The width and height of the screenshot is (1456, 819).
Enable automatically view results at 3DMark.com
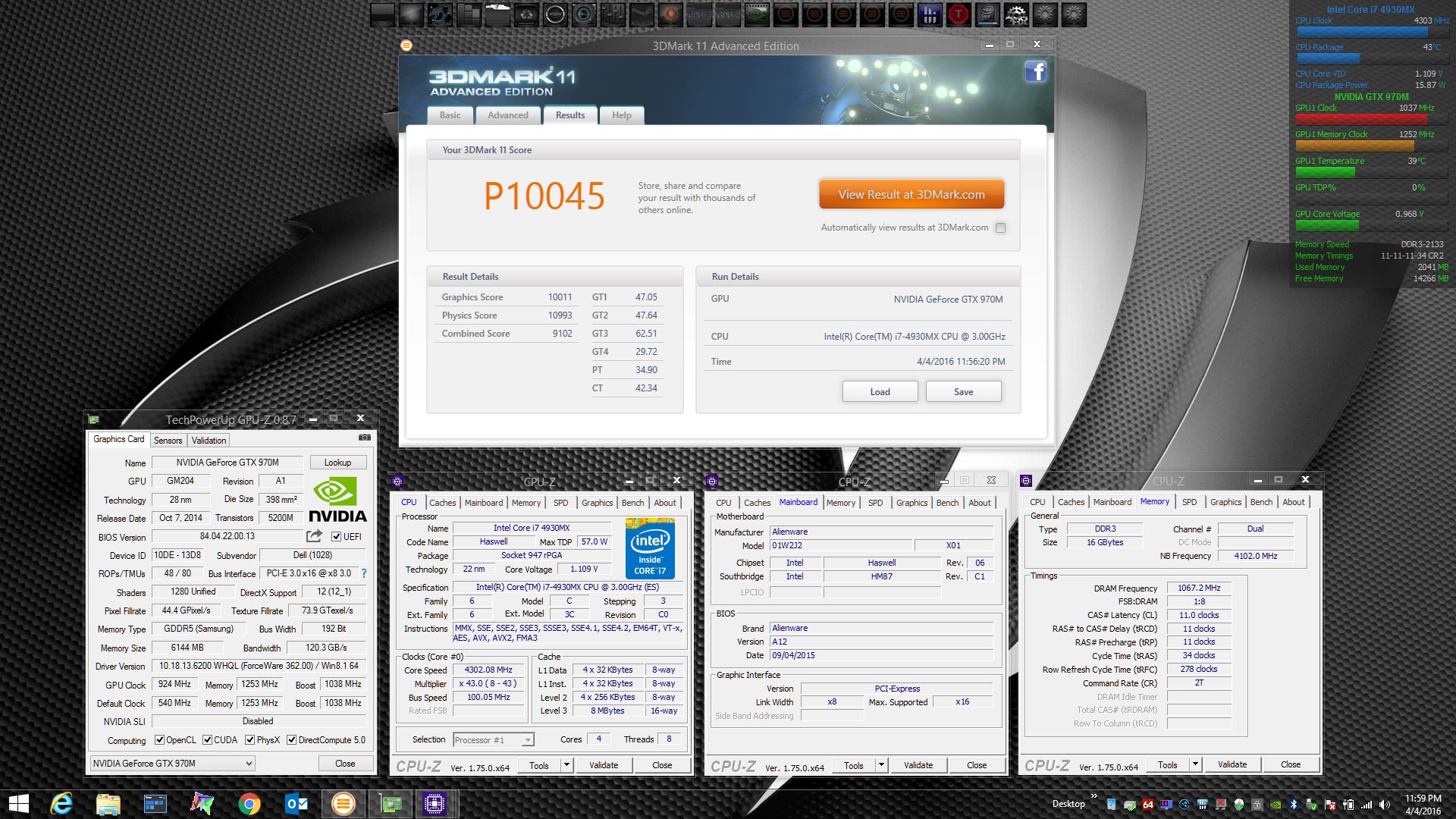click(1001, 227)
